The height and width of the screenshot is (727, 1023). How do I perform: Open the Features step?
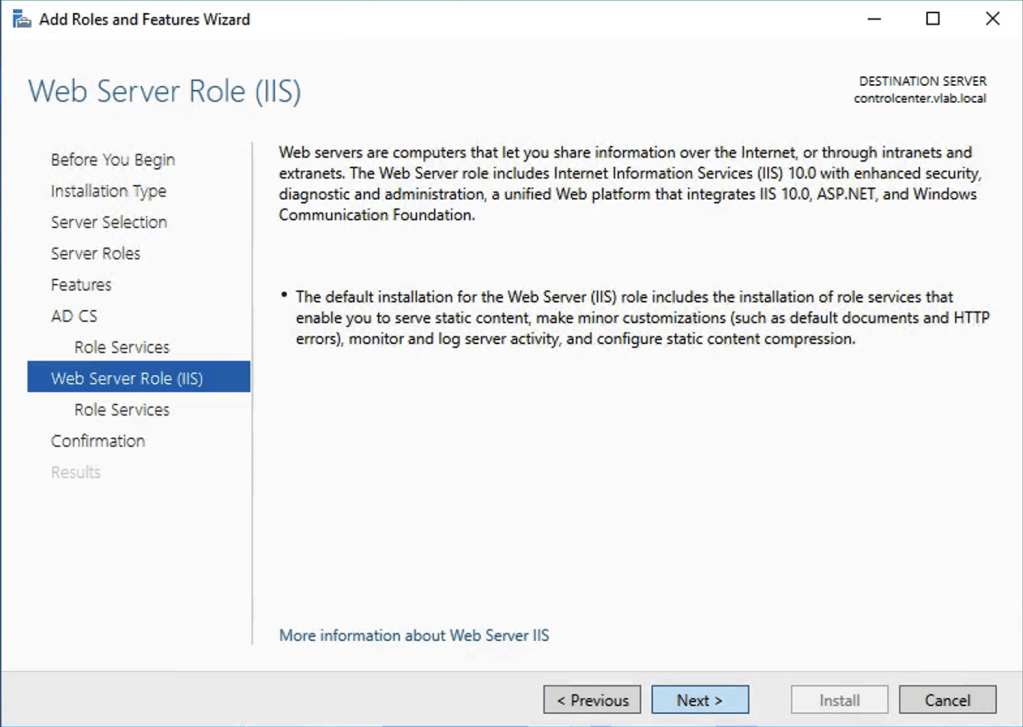[x=81, y=285]
